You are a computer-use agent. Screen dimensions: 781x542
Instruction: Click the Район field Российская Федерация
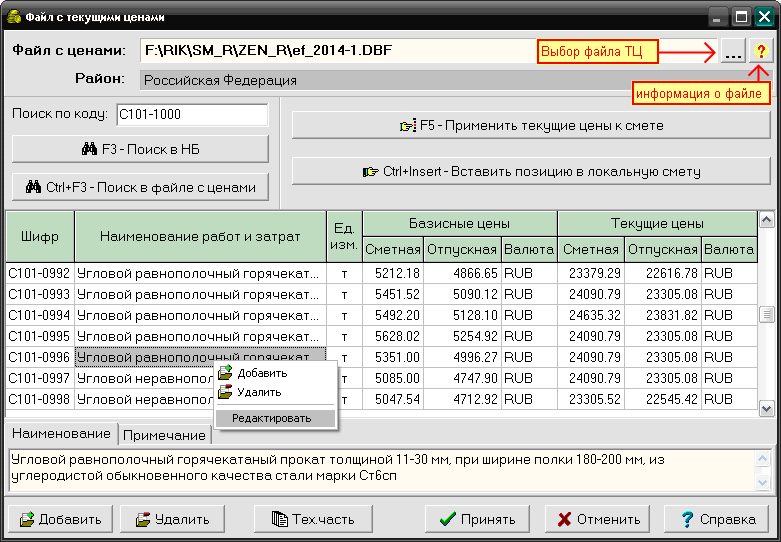[455, 80]
